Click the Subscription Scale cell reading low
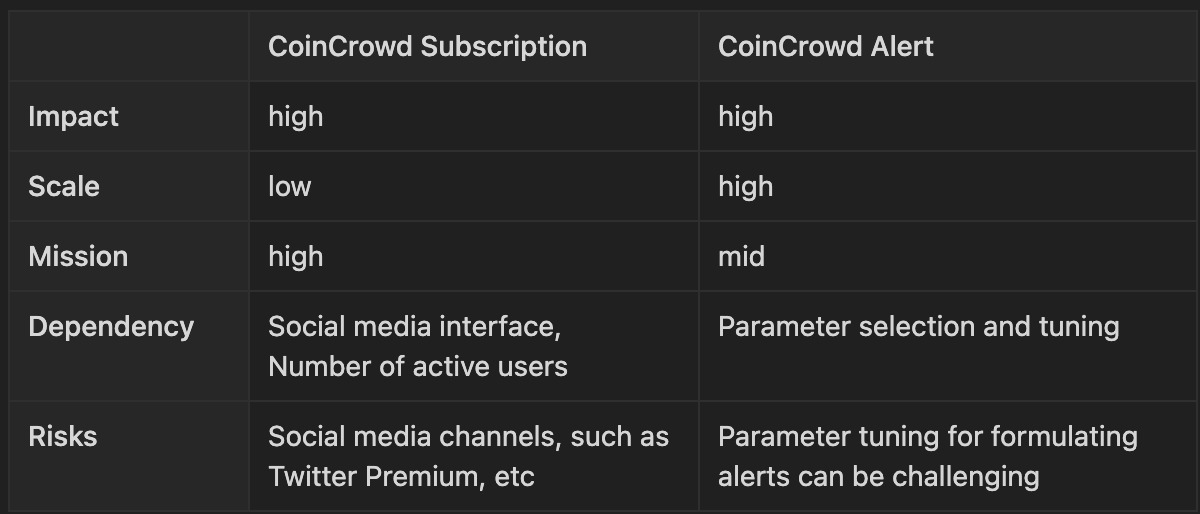This screenshot has height=514, width=1200. [x=290, y=187]
